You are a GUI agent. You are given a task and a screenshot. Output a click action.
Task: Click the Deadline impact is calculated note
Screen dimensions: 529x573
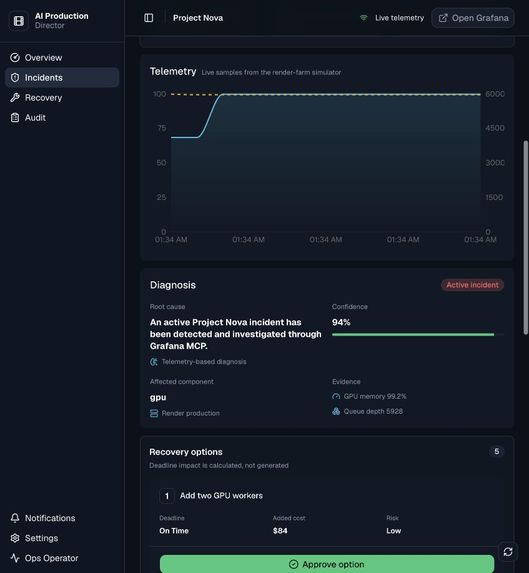coord(219,466)
